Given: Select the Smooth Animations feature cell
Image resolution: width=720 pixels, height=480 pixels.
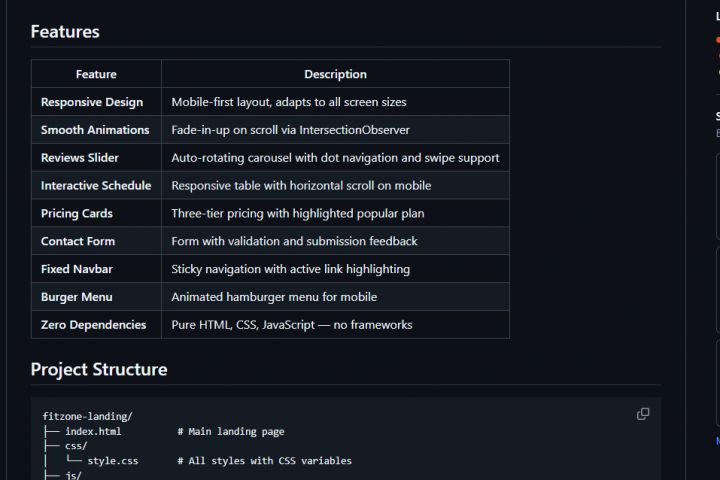Looking at the screenshot, I should coord(95,130).
